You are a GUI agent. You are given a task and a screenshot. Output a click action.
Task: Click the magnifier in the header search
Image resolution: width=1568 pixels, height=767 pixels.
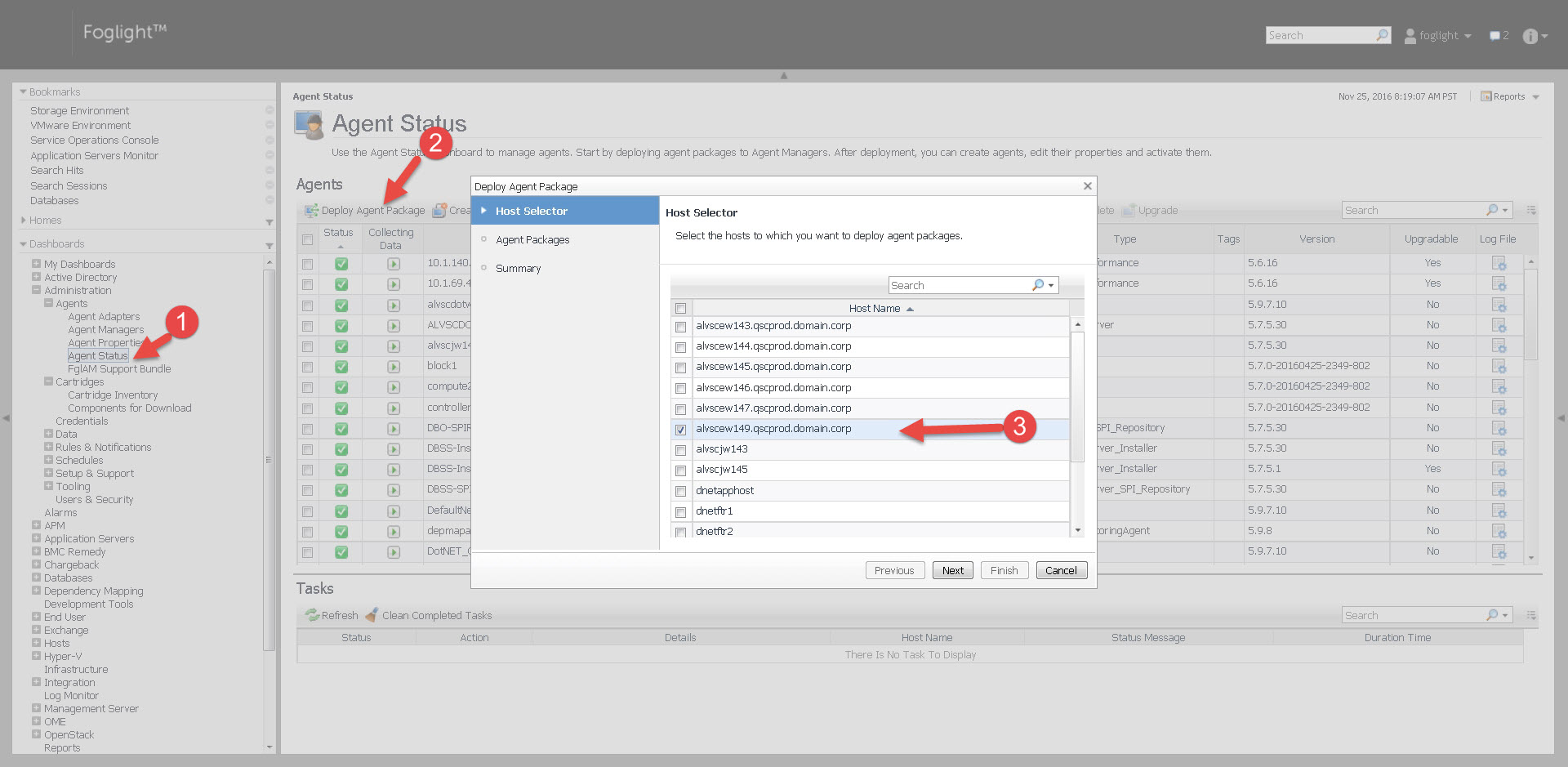tap(1382, 35)
